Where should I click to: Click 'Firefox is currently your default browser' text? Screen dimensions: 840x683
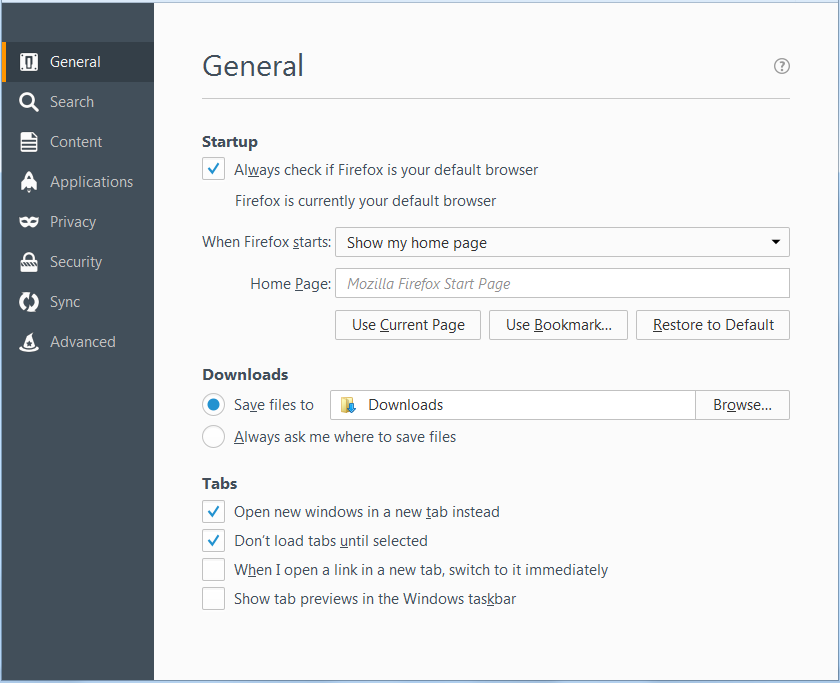(x=365, y=201)
